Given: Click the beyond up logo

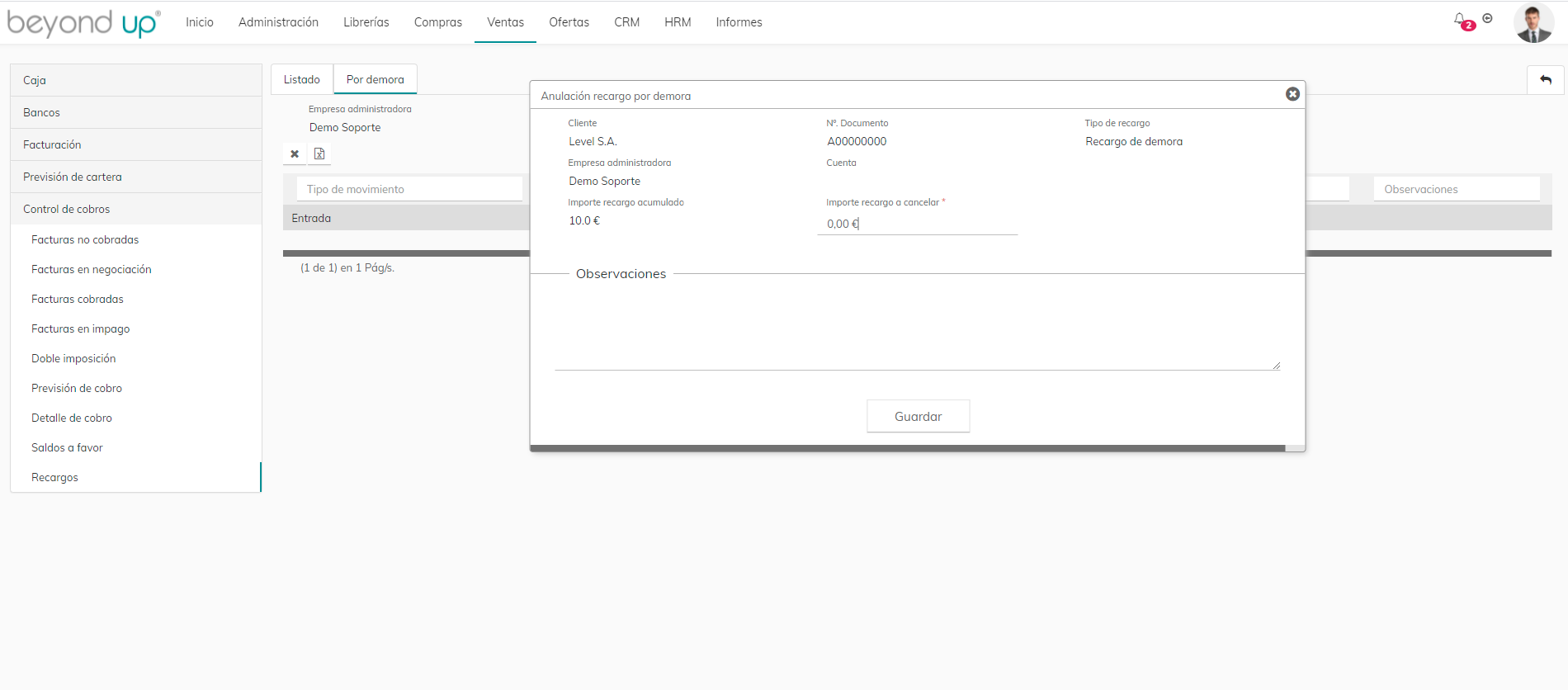Looking at the screenshot, I should pos(83,23).
